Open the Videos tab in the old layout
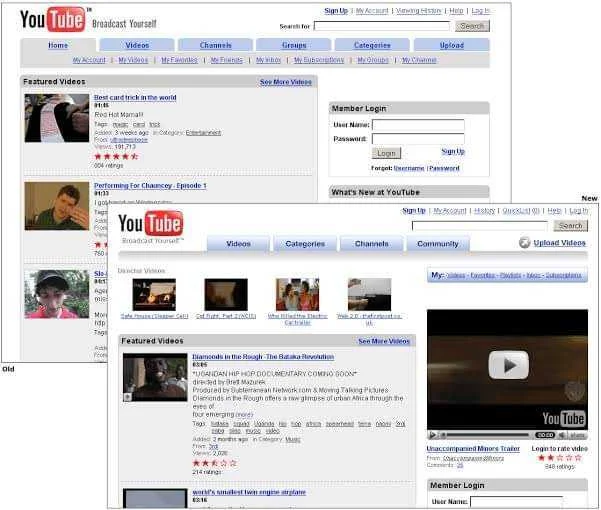This screenshot has width=601, height=510. 137,45
